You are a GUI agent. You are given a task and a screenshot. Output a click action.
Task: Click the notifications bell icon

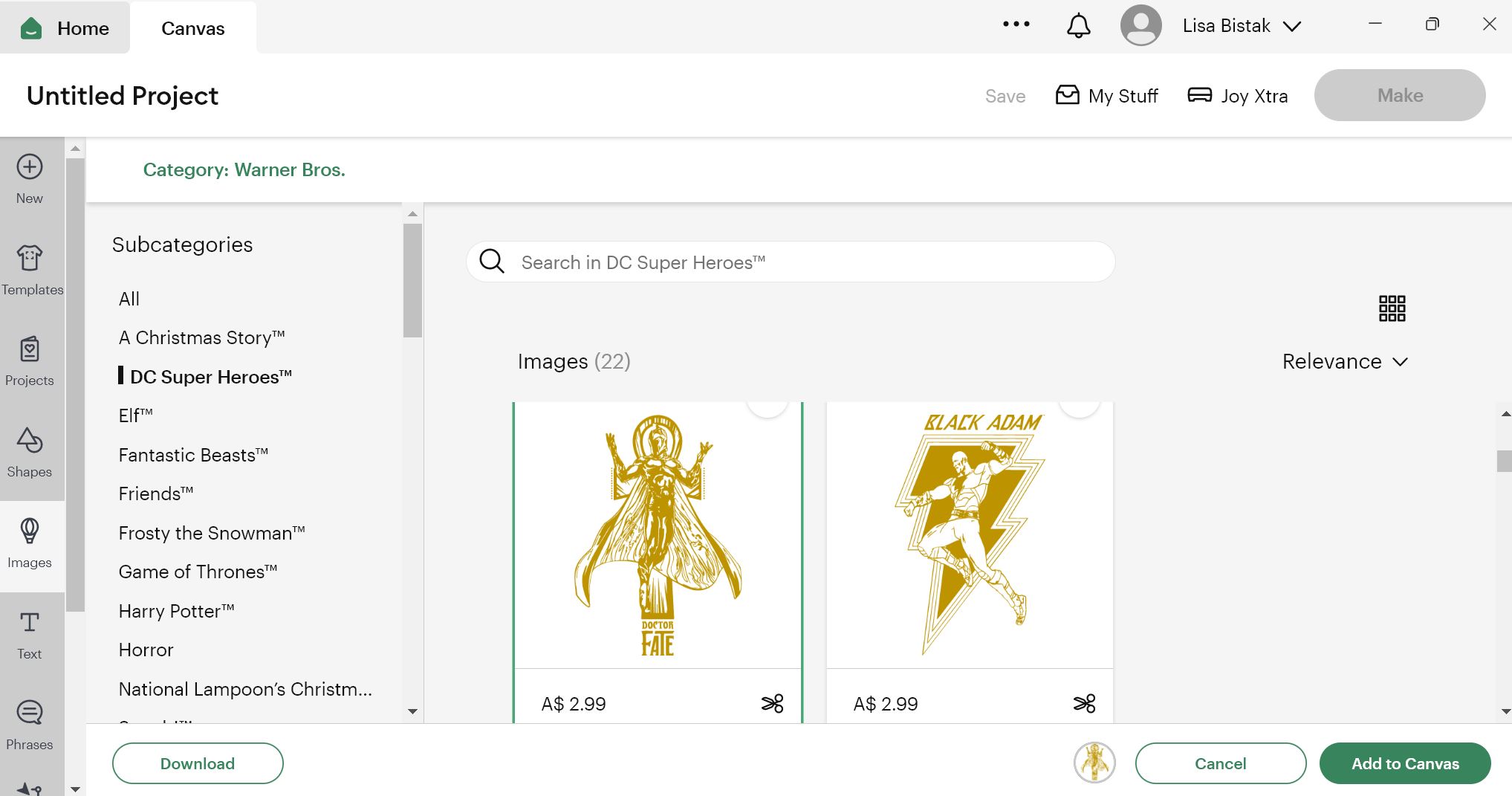pos(1079,26)
